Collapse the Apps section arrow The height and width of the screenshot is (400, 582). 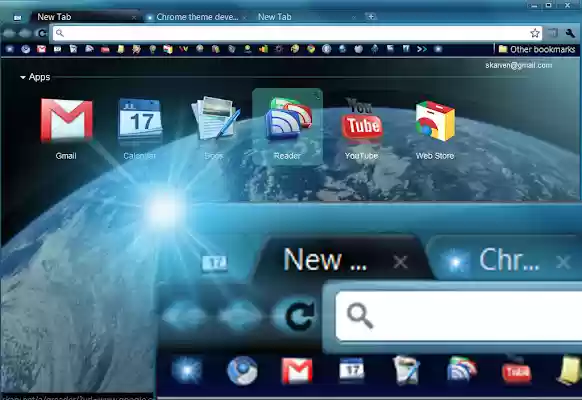click(23, 77)
